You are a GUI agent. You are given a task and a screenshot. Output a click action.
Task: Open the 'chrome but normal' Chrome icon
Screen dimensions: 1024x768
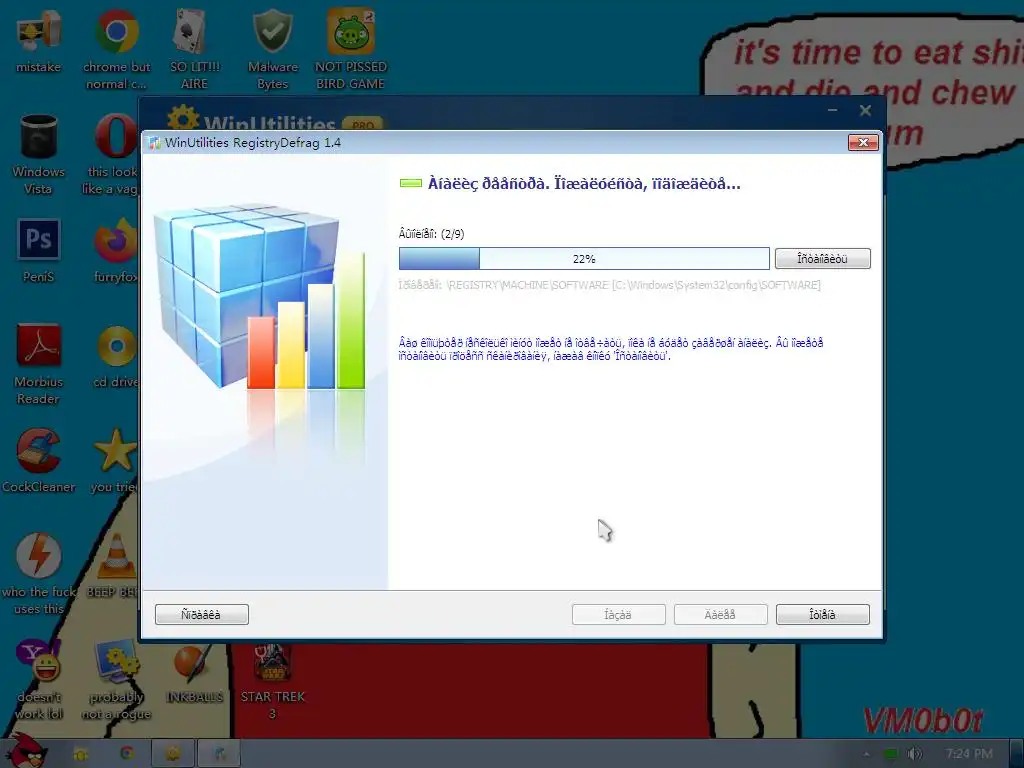point(116,49)
